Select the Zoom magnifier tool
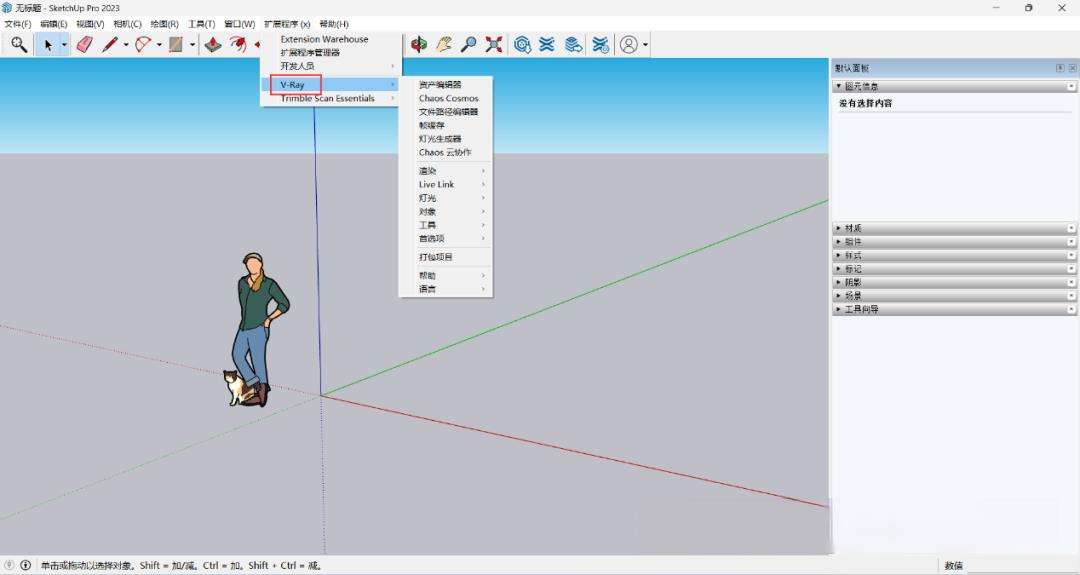The width and height of the screenshot is (1080, 575). (x=468, y=45)
